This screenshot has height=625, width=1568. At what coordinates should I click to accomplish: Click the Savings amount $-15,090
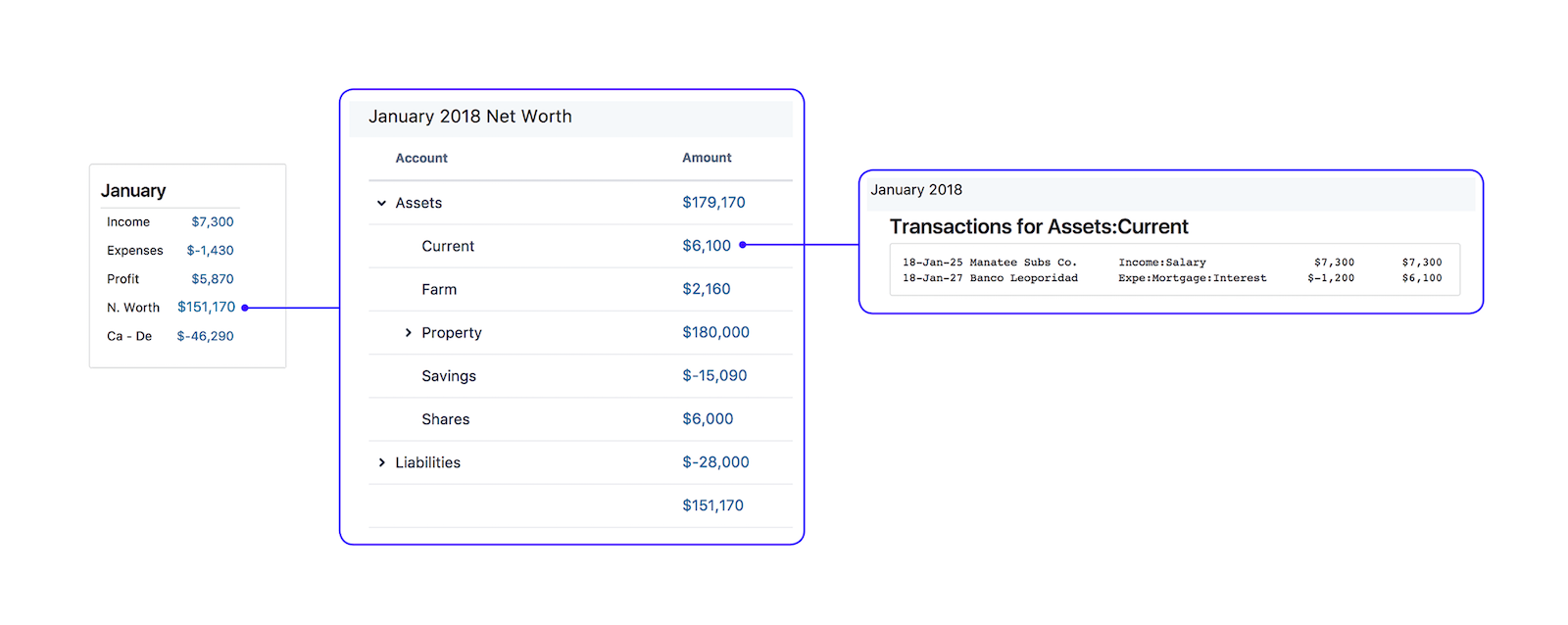714,376
